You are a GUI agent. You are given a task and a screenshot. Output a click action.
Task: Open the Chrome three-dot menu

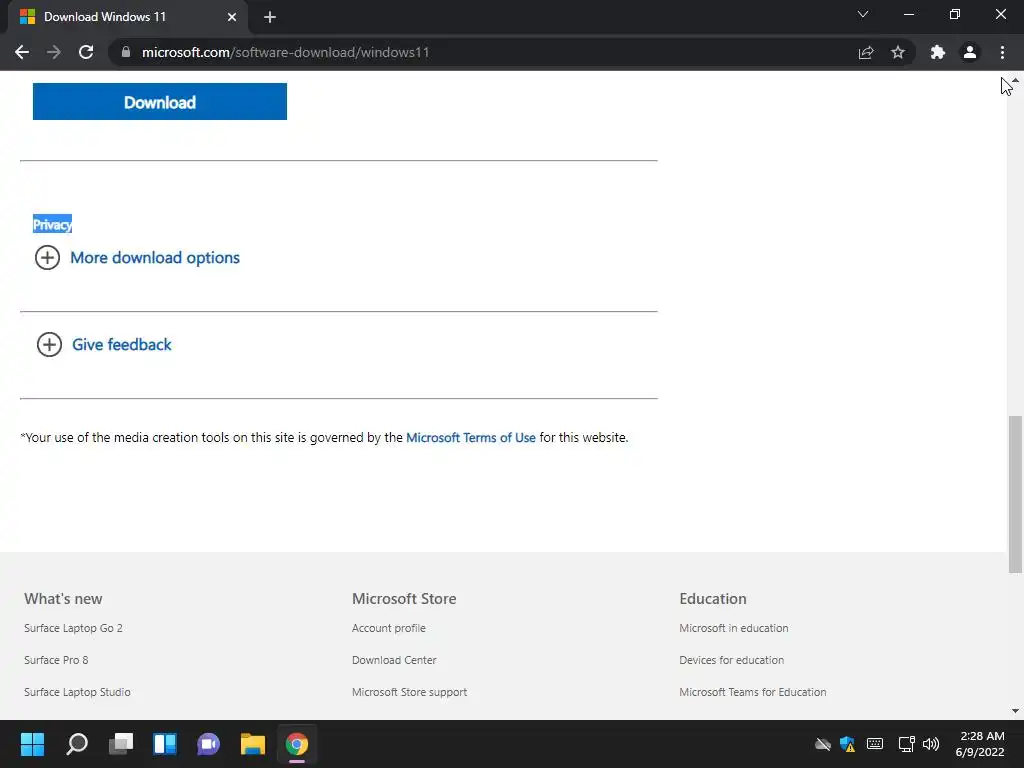click(1002, 52)
